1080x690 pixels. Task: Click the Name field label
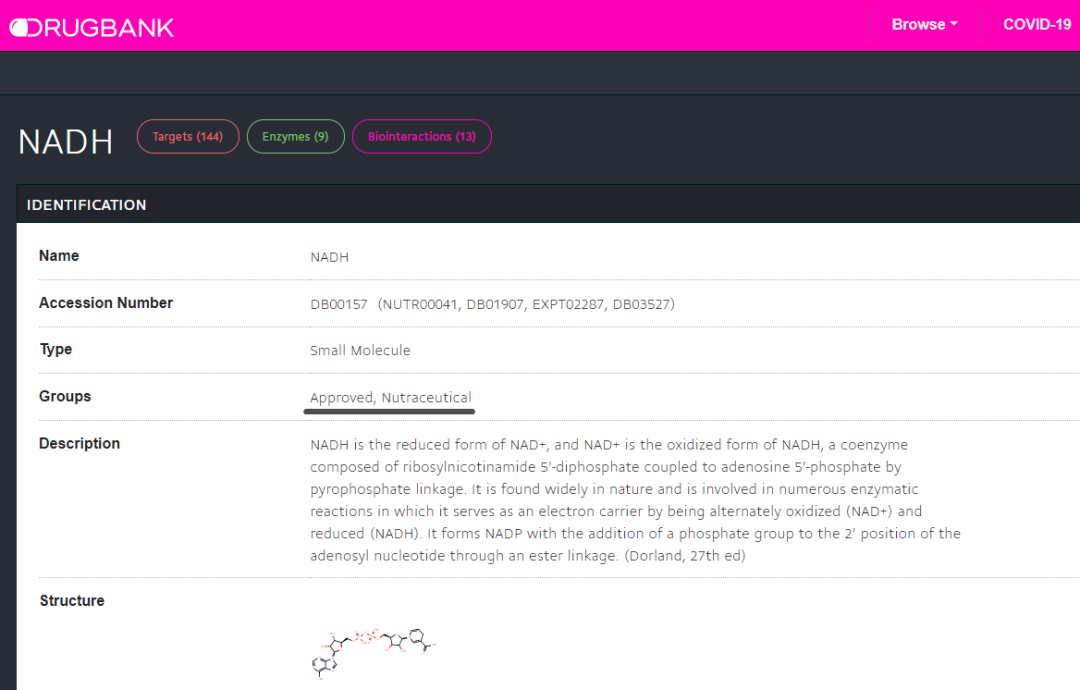pos(59,256)
